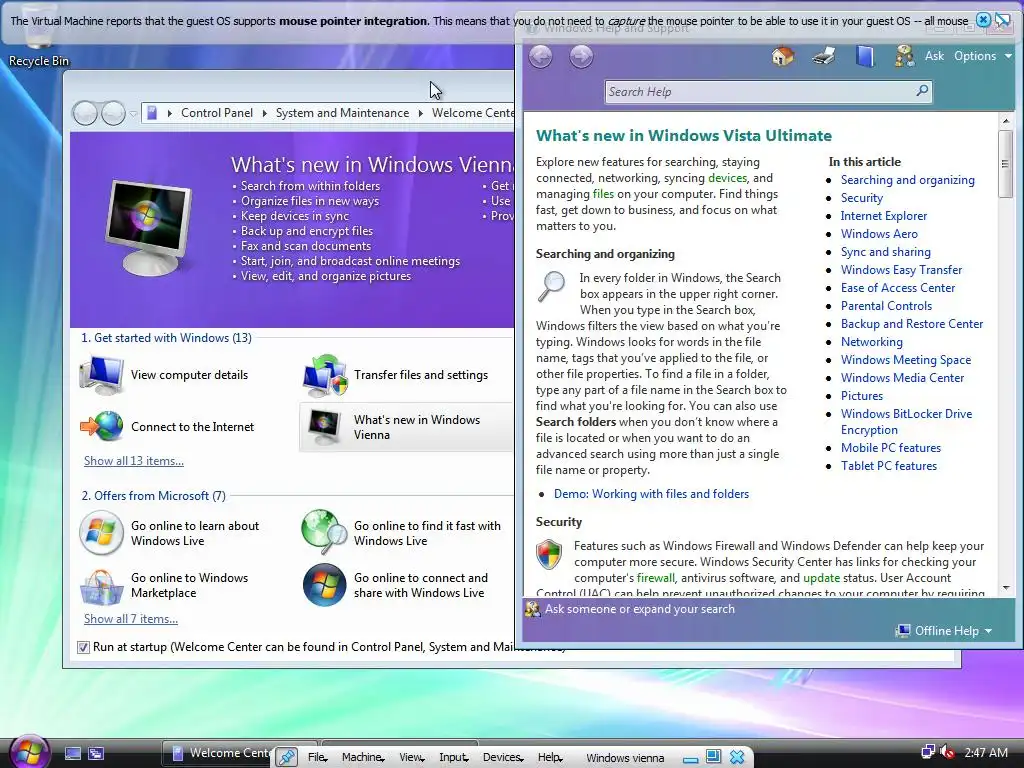Viewport: 1024px width, 768px height.
Task: Click VM toolbar restore window icon
Action: point(713,756)
